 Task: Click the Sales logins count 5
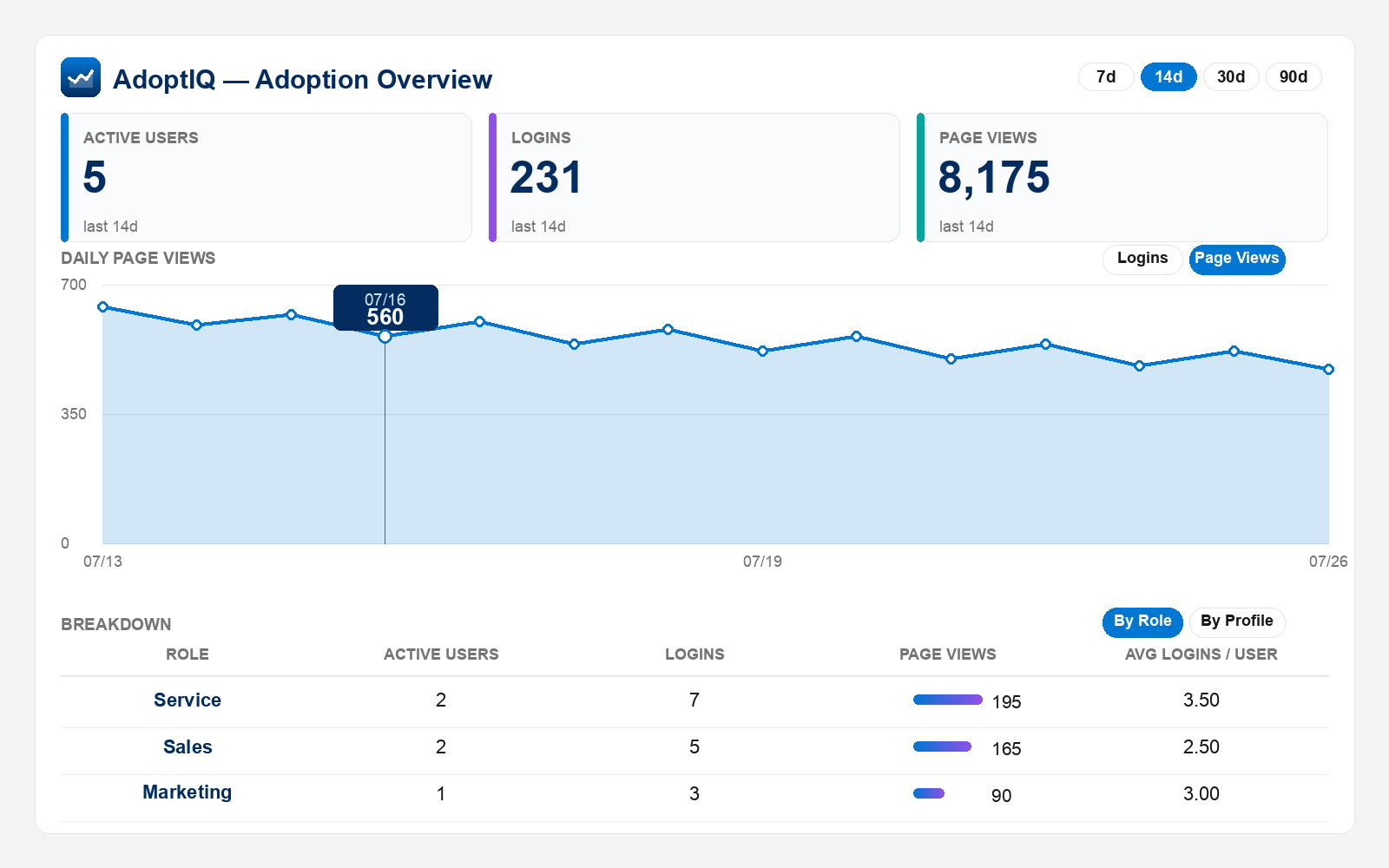(x=694, y=747)
